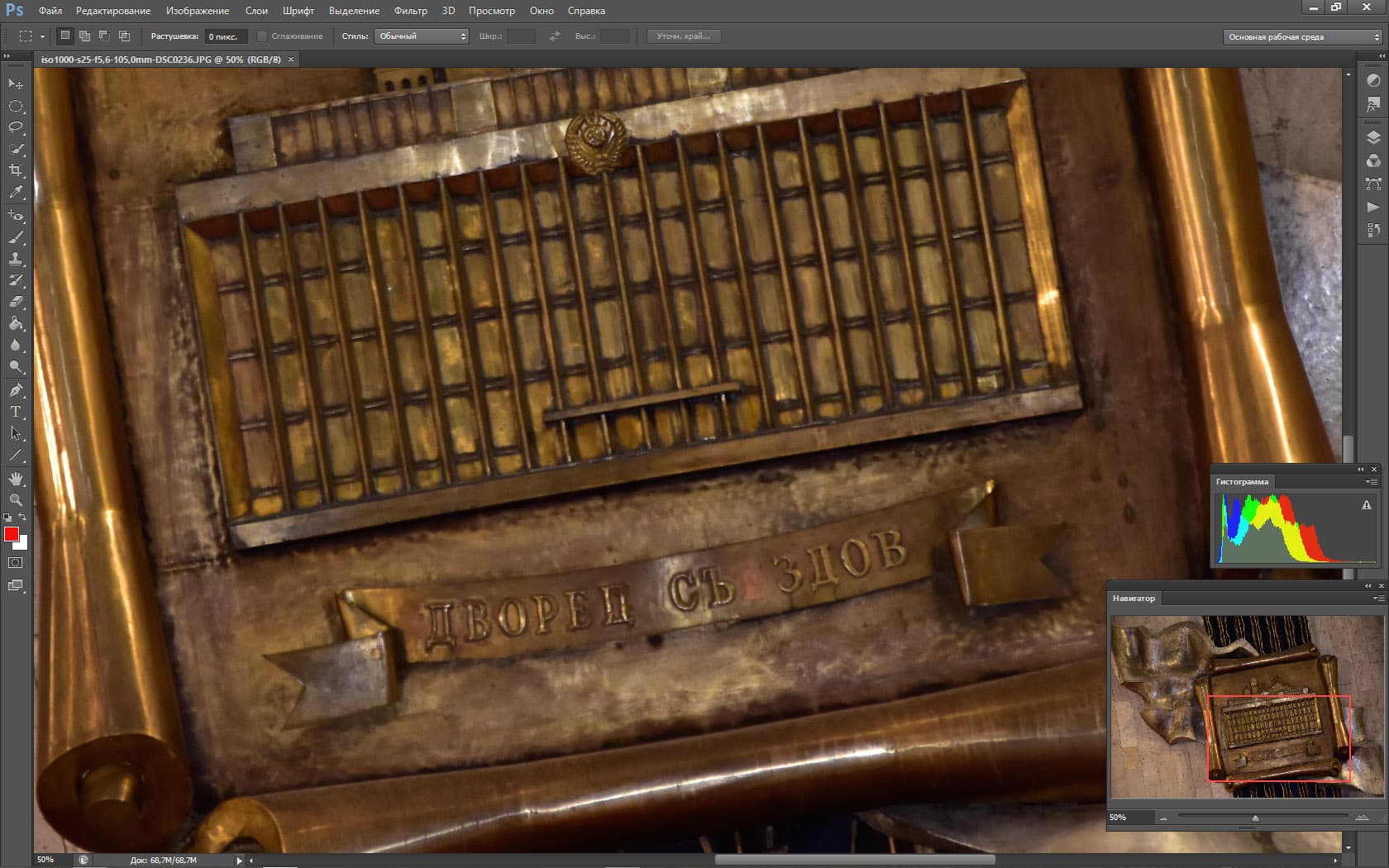The width and height of the screenshot is (1389, 868).
Task: Choose the Add to selection mode
Action: pos(84,36)
